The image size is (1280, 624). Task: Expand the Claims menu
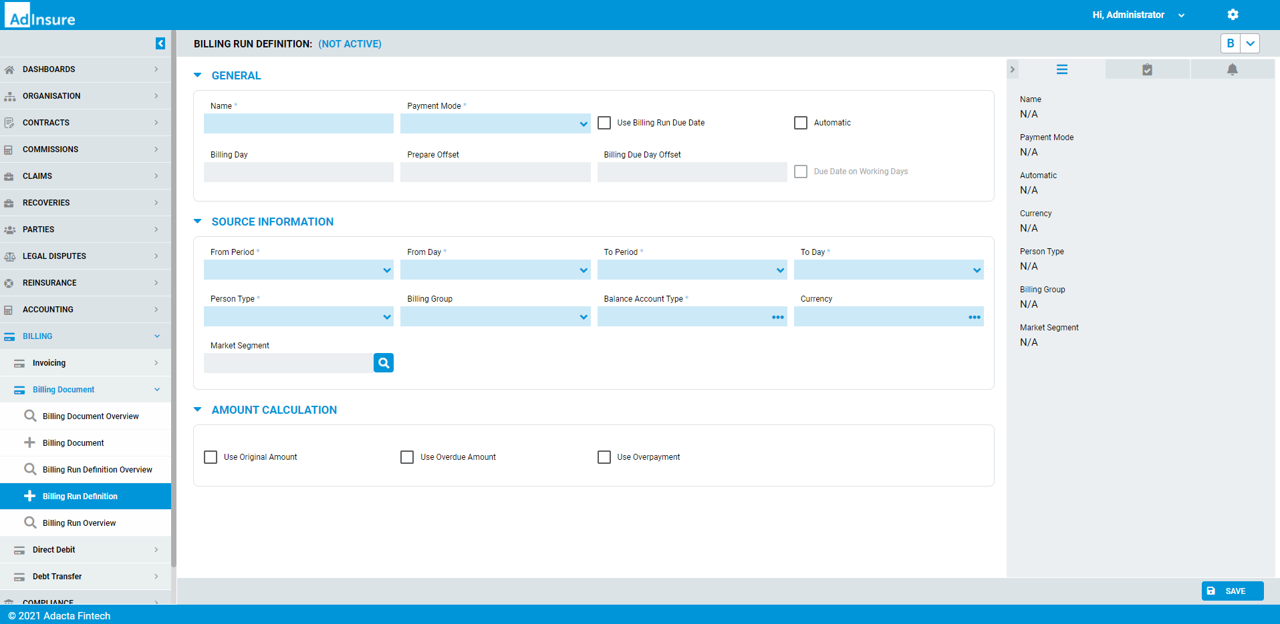click(85, 176)
